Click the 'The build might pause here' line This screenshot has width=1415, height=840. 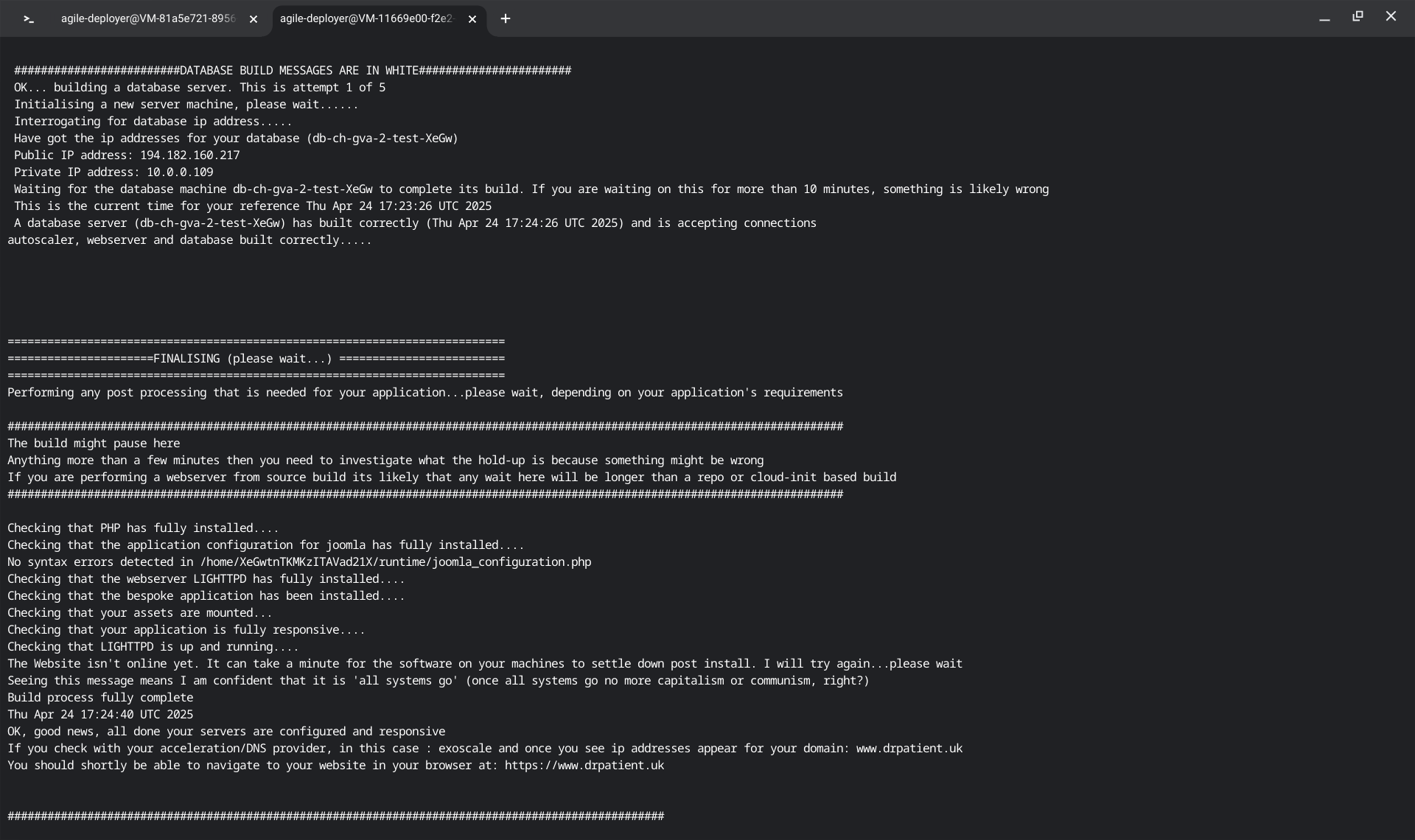click(94, 444)
